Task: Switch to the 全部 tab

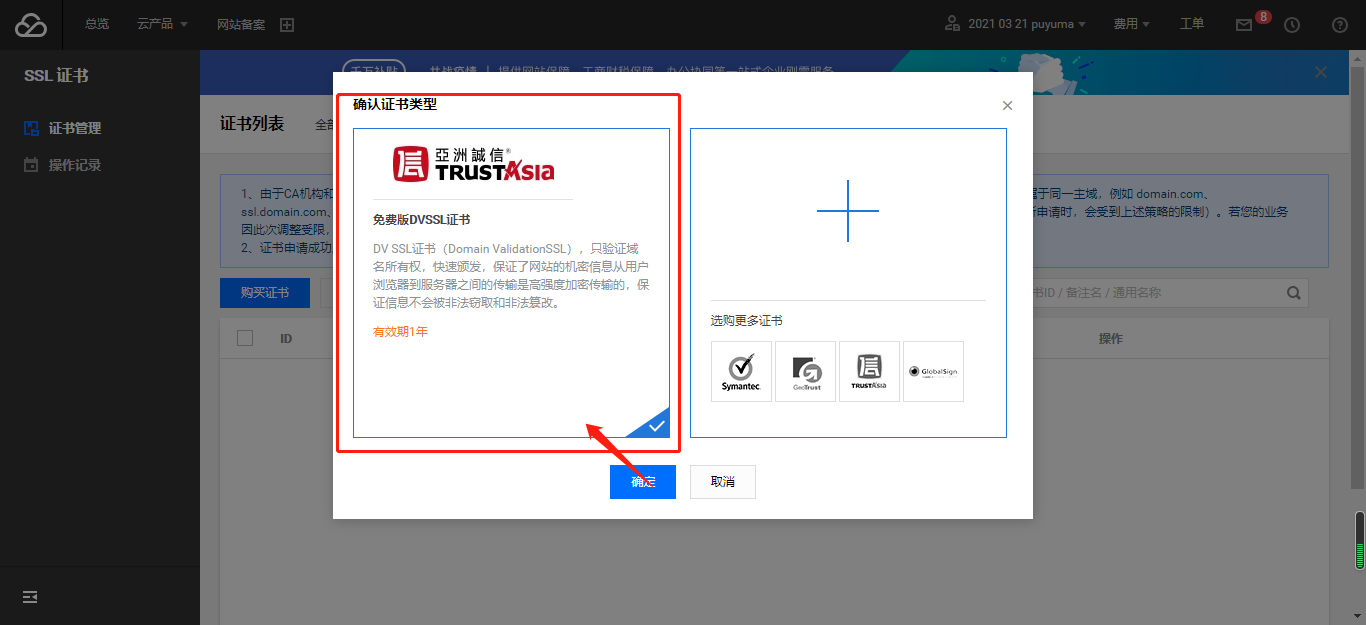Action: tap(323, 124)
